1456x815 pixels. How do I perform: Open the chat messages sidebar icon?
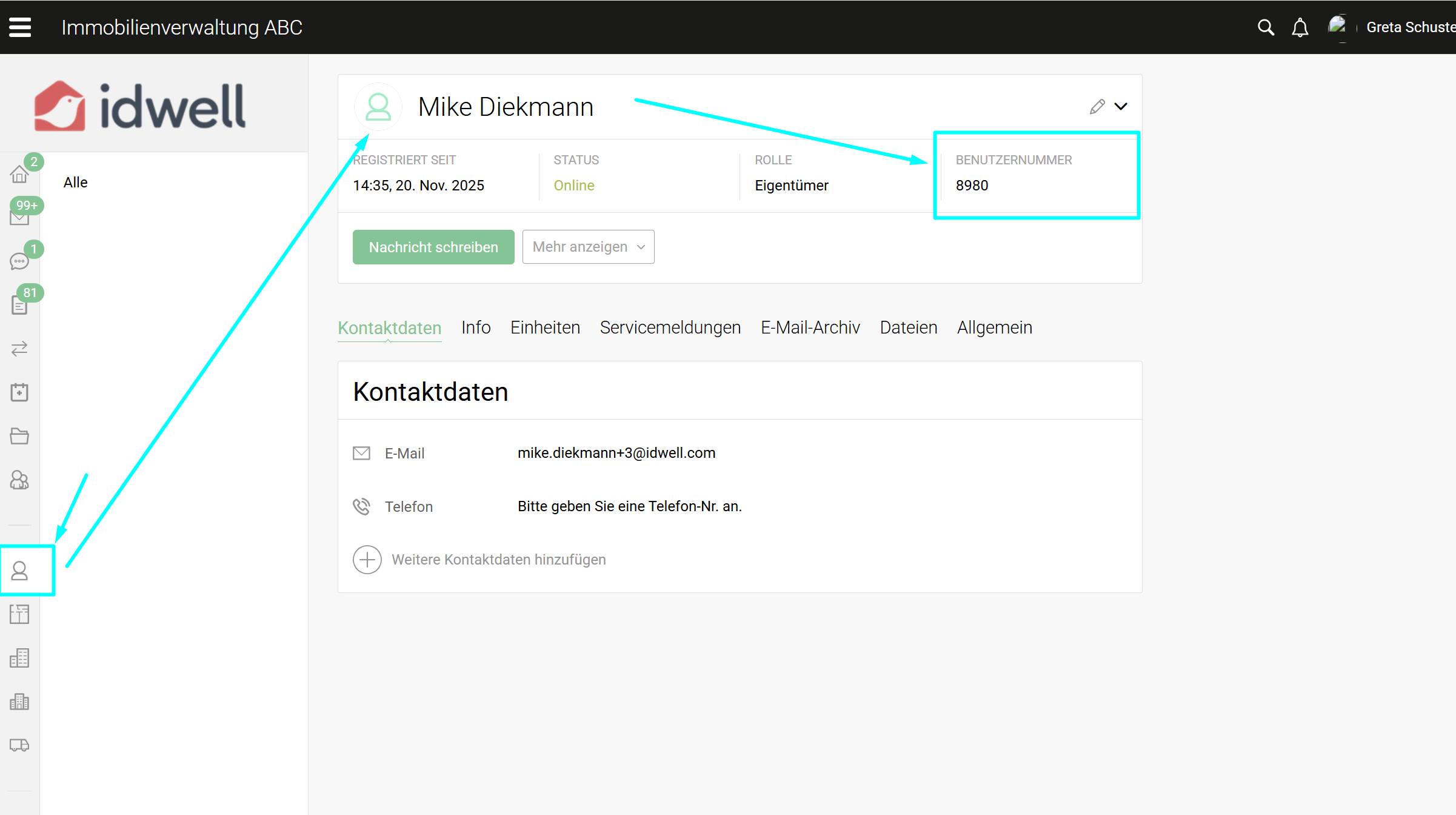(x=19, y=261)
